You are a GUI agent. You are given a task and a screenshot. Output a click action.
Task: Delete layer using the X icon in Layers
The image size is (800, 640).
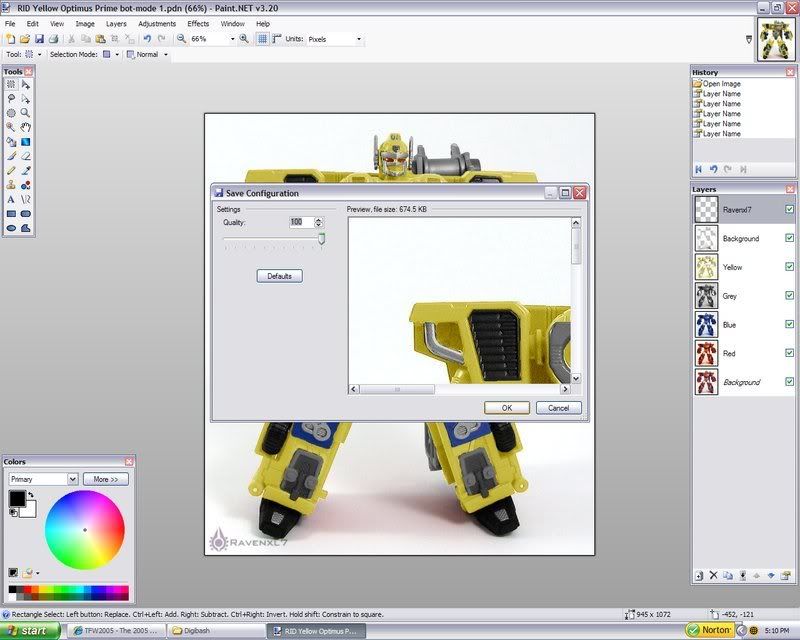tap(713, 576)
